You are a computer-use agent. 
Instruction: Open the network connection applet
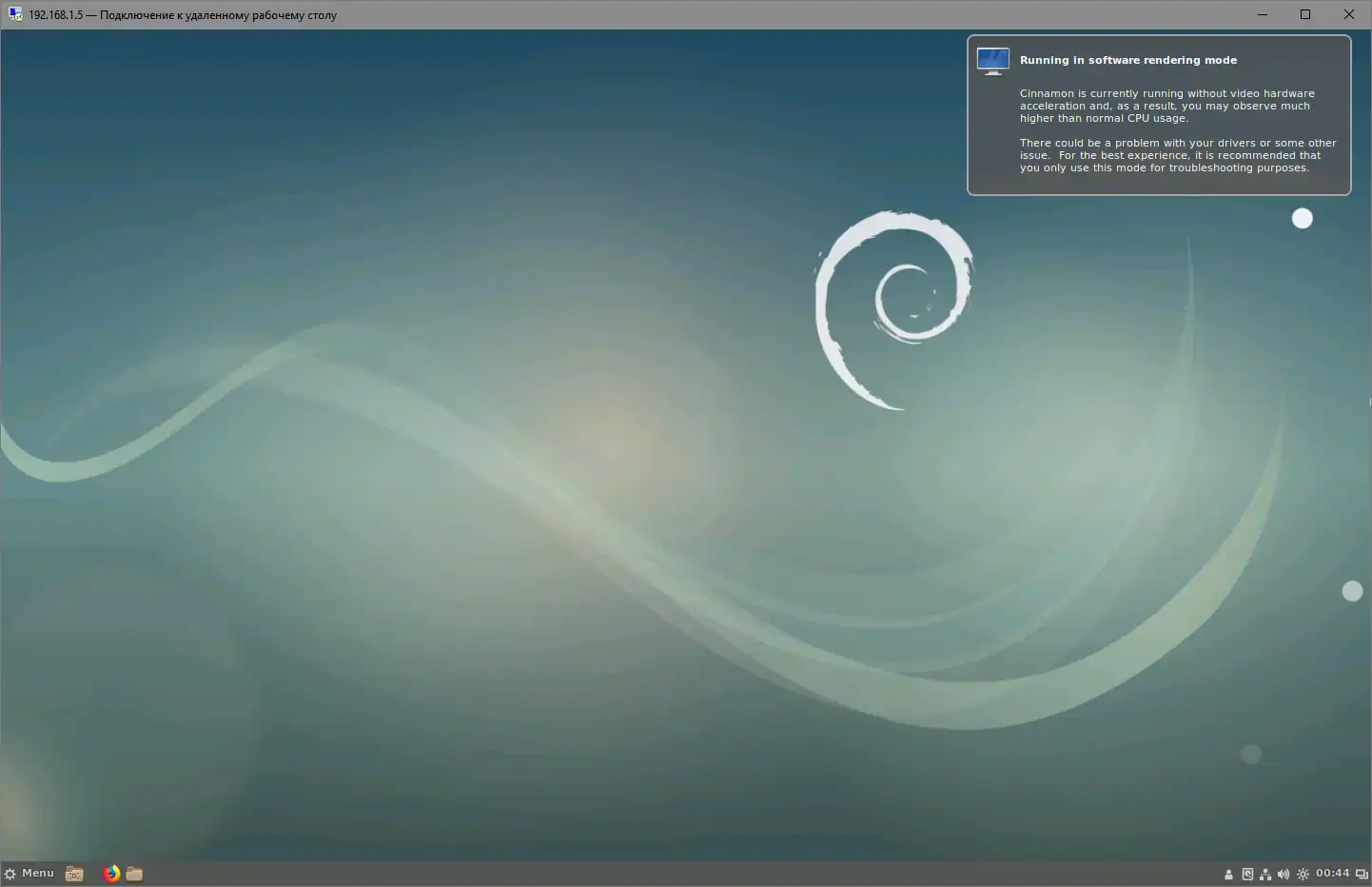click(1265, 874)
